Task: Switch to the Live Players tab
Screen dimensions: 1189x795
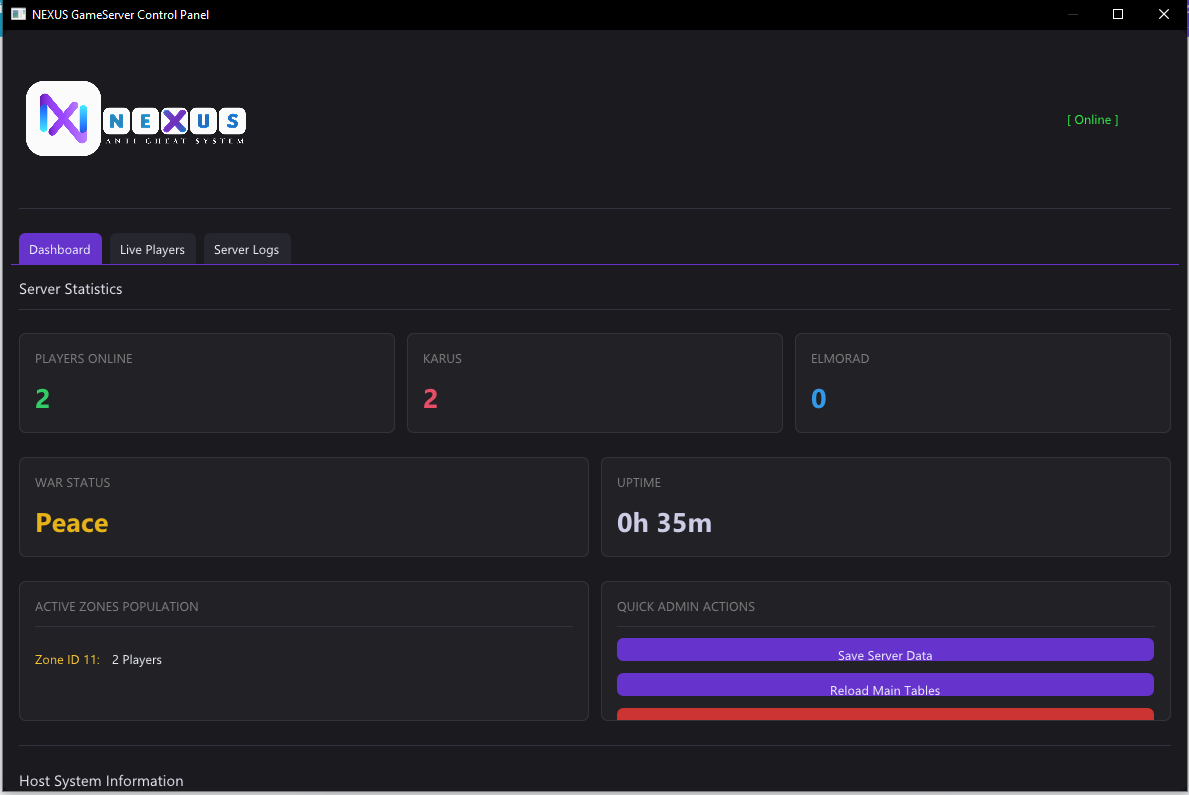Action: click(x=152, y=249)
